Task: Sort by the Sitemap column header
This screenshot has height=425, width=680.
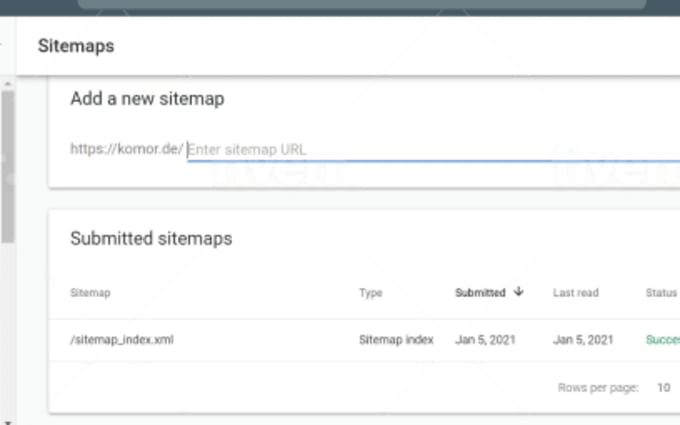Action: pos(90,293)
